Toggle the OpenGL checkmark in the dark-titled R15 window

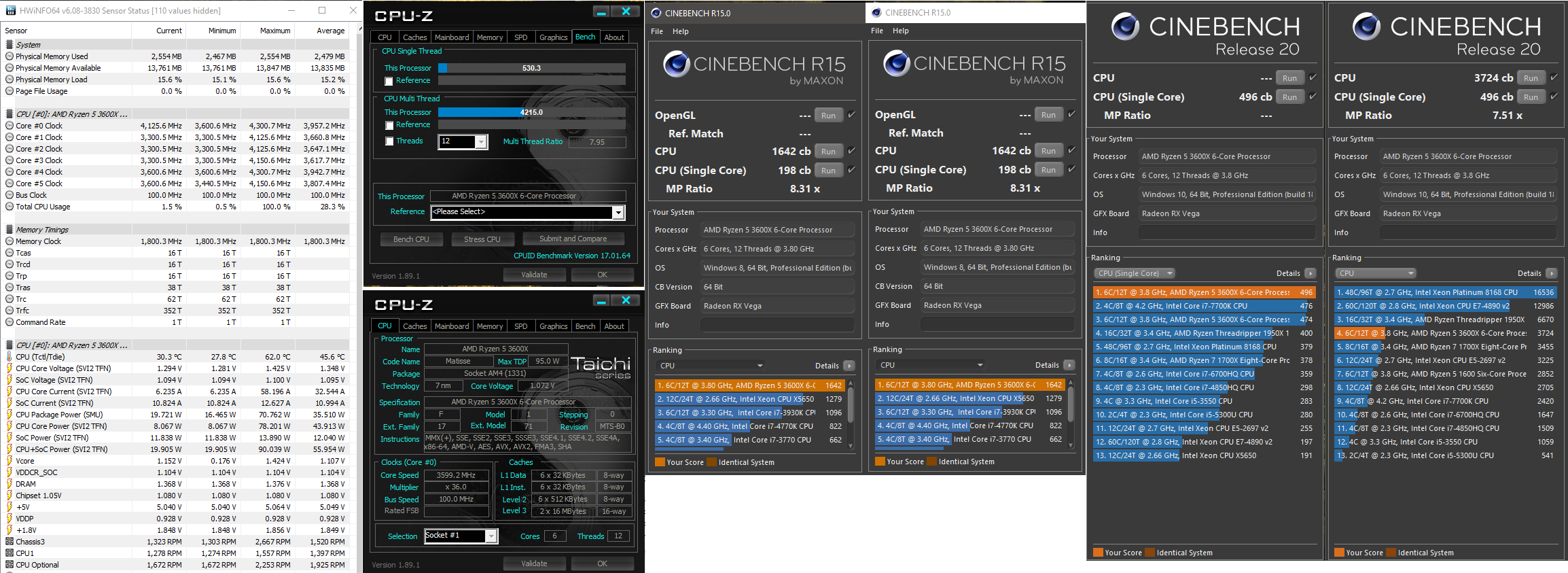click(852, 115)
